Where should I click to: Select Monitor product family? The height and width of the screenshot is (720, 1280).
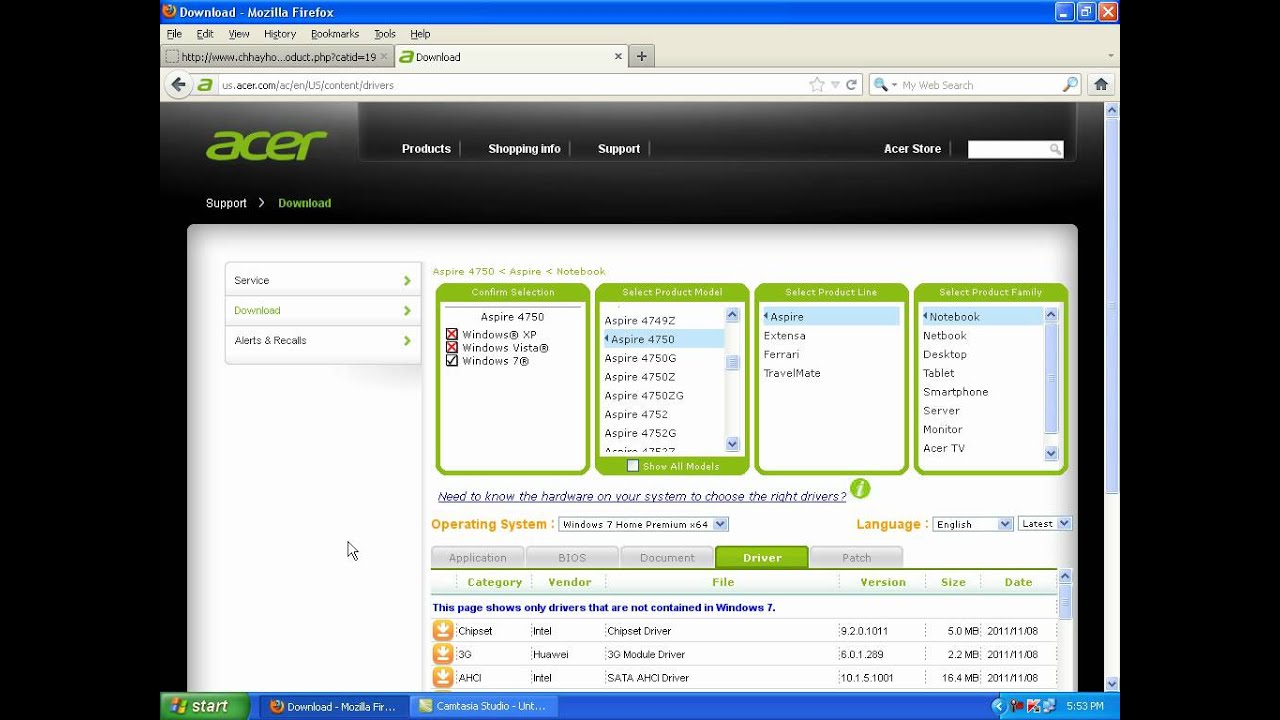(x=942, y=429)
